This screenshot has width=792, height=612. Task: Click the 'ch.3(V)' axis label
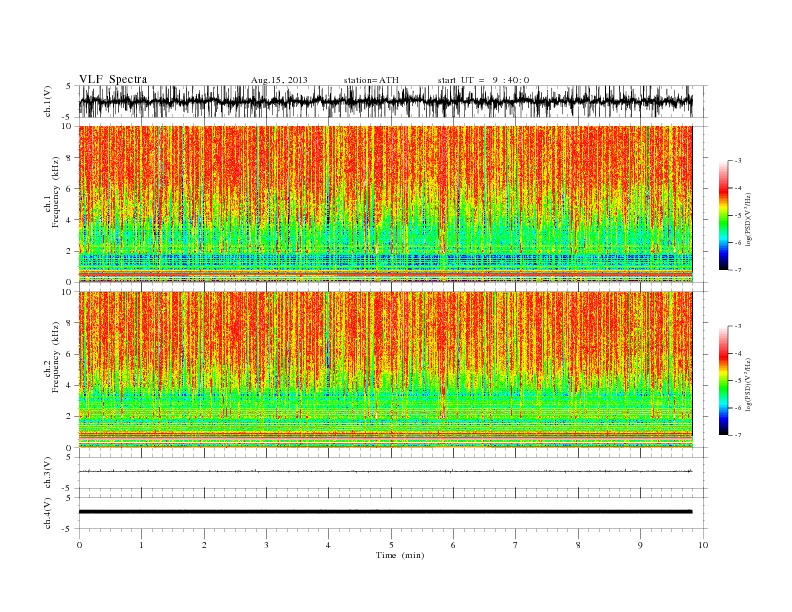click(x=48, y=473)
